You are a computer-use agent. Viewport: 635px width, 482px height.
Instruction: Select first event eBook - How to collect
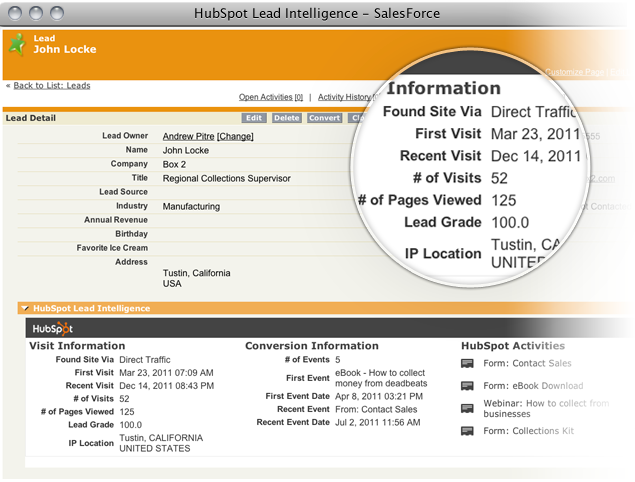point(381,378)
